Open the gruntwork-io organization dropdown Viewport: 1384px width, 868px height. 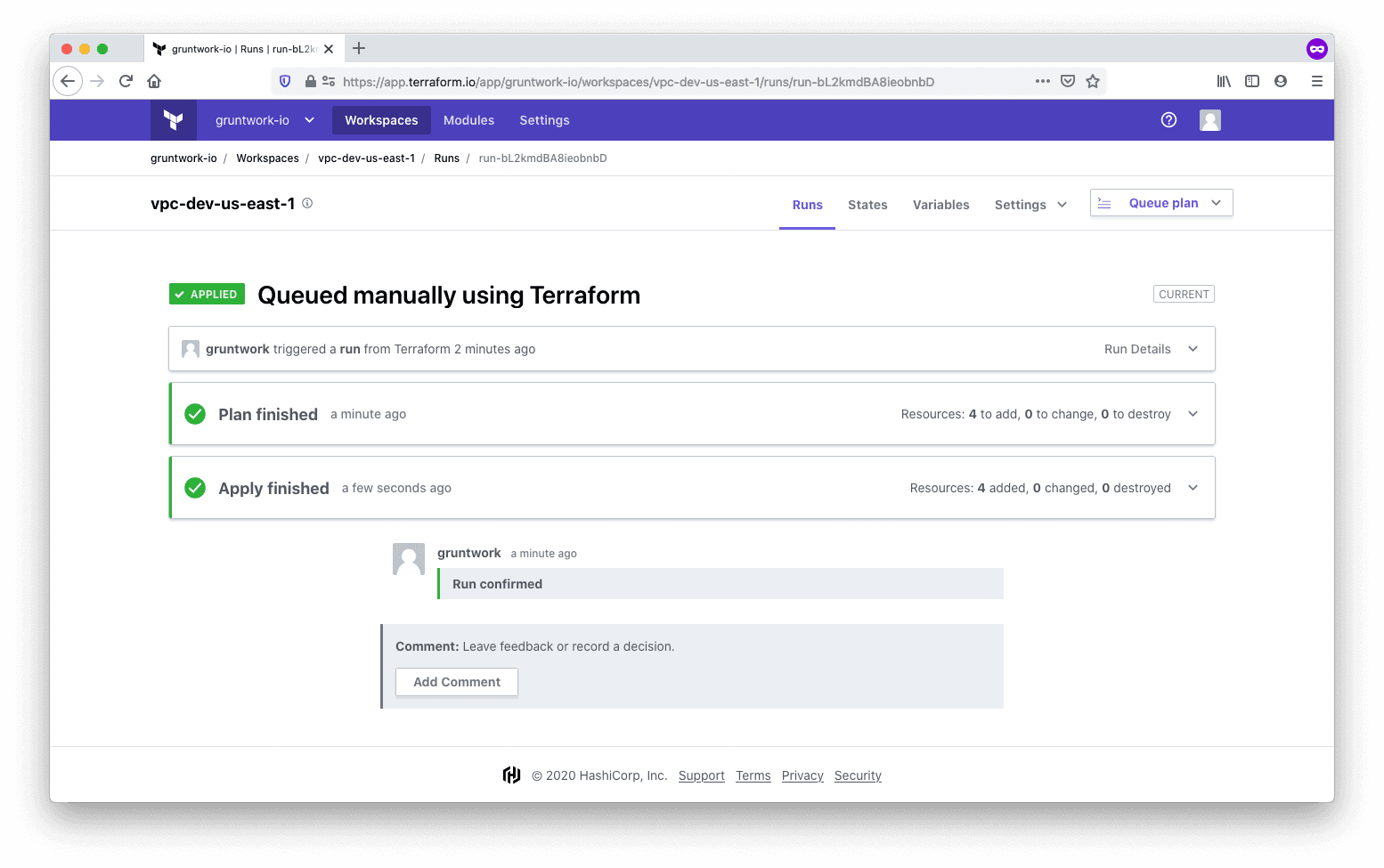pos(265,120)
